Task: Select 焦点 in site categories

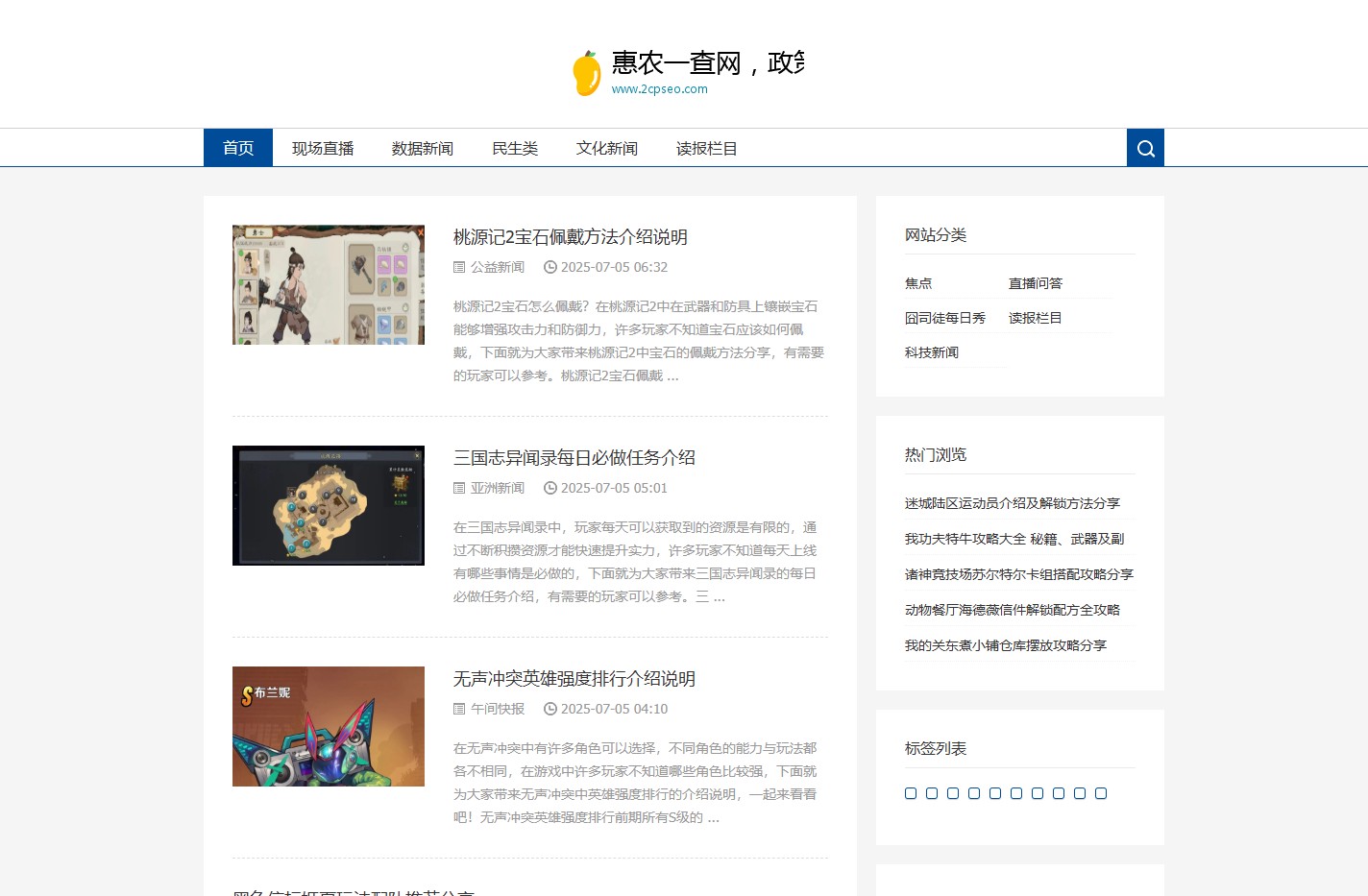Action: [x=918, y=283]
